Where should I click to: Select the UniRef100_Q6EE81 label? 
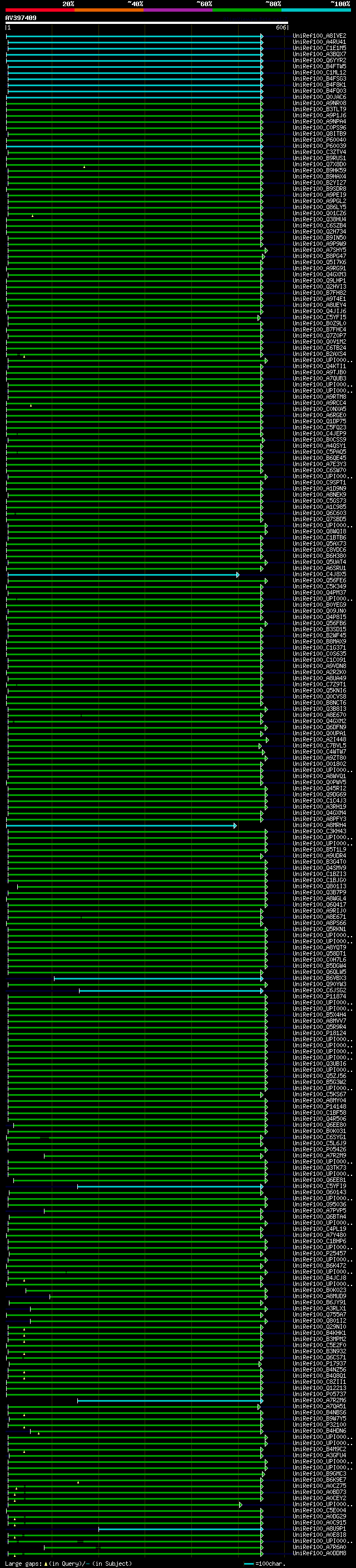(319, 1181)
